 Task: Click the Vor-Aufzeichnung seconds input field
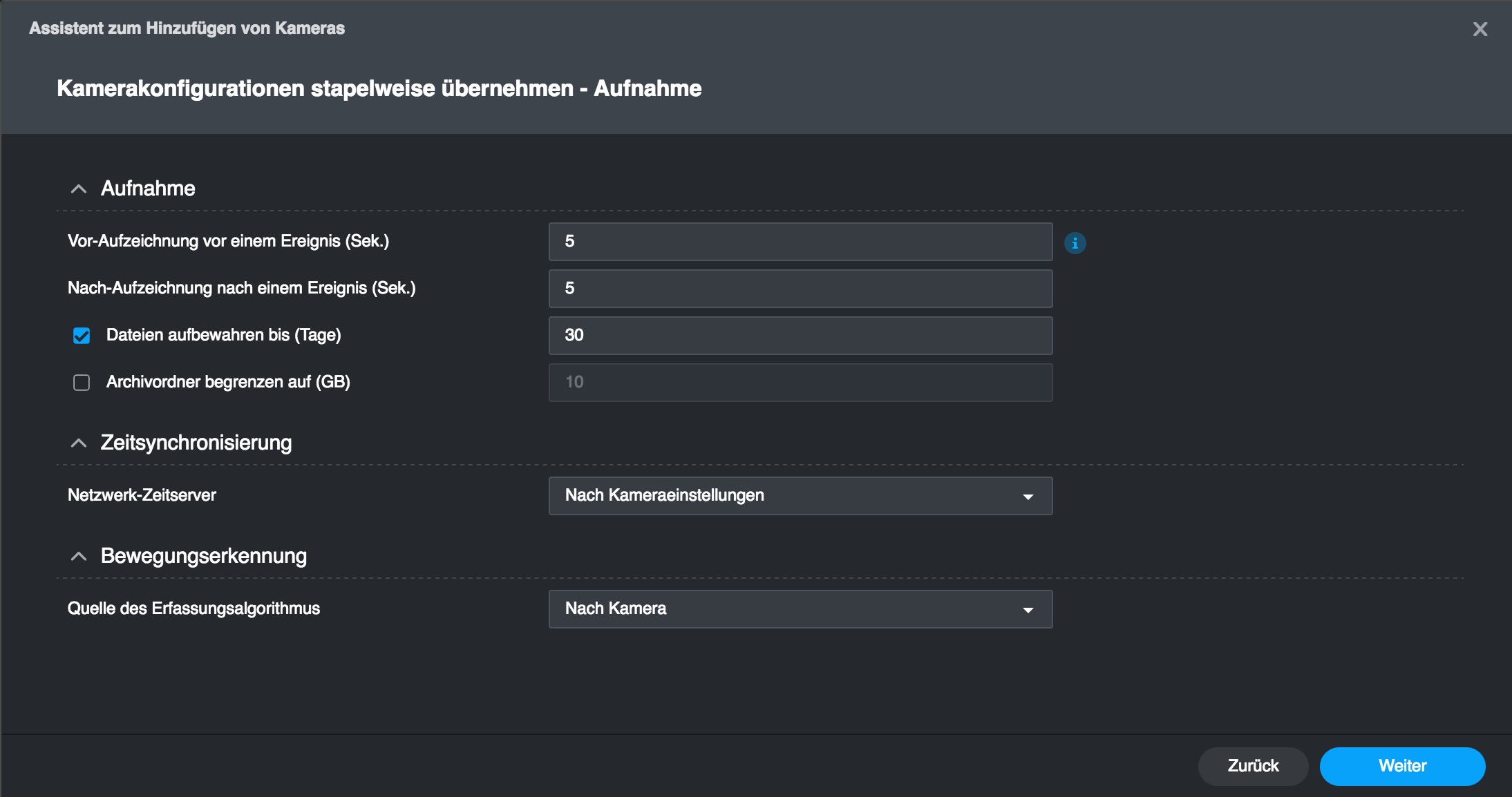point(800,242)
